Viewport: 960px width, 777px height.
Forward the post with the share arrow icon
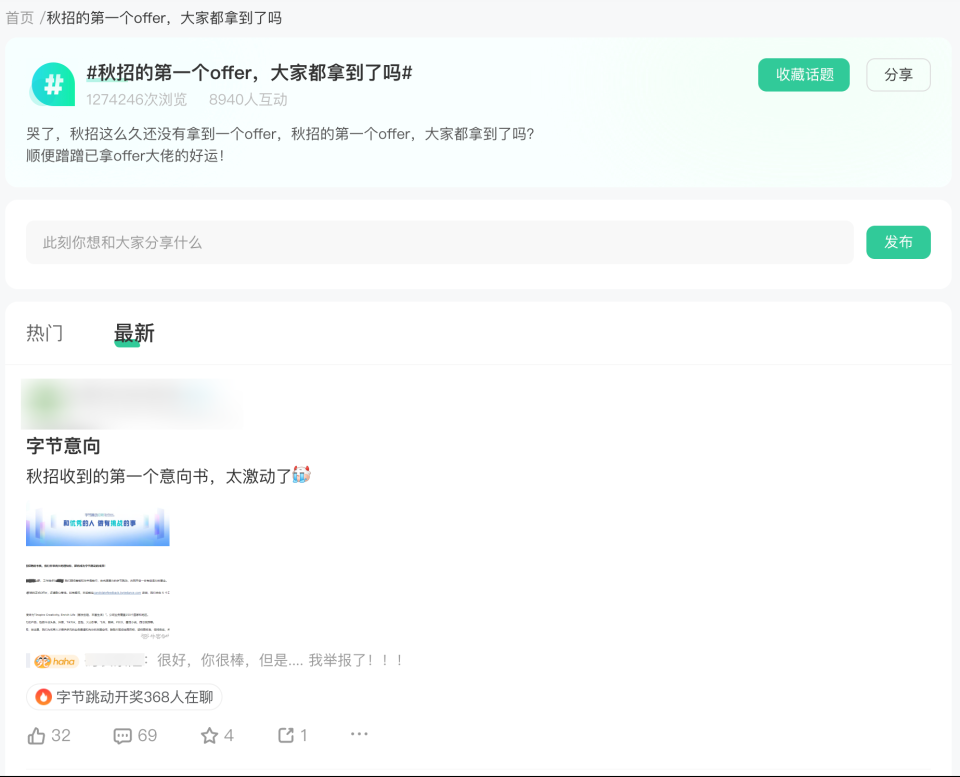point(284,735)
